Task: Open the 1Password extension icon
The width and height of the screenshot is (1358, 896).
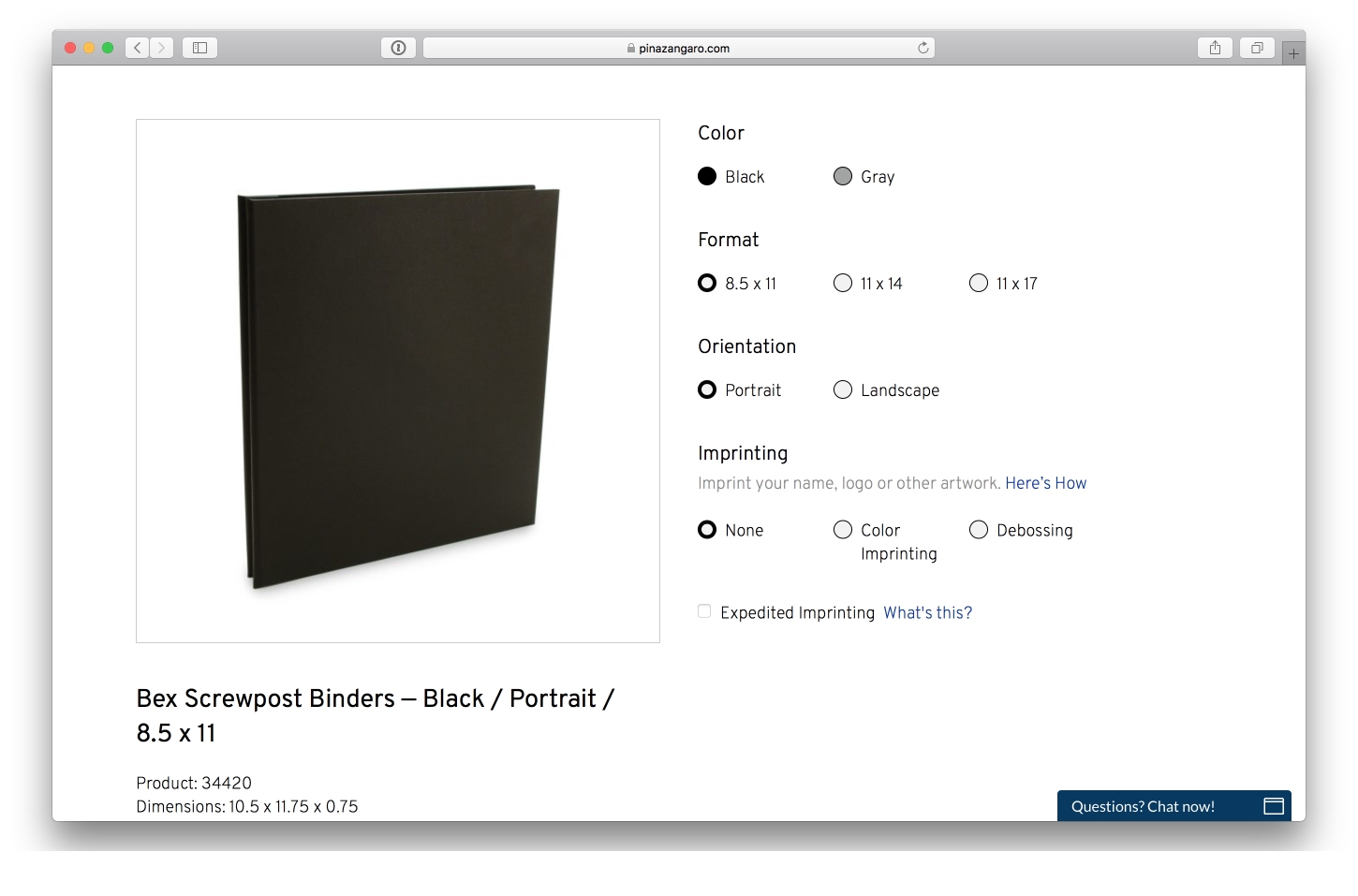Action: click(398, 48)
